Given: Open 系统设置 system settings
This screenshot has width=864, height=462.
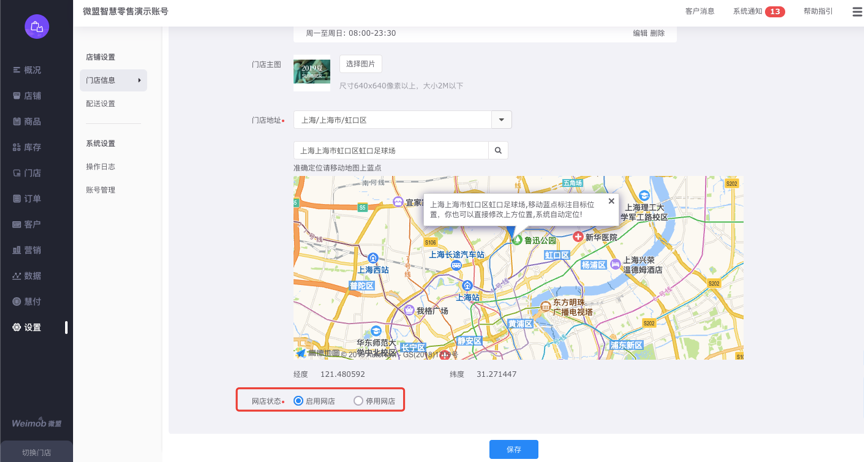Looking at the screenshot, I should (x=100, y=143).
